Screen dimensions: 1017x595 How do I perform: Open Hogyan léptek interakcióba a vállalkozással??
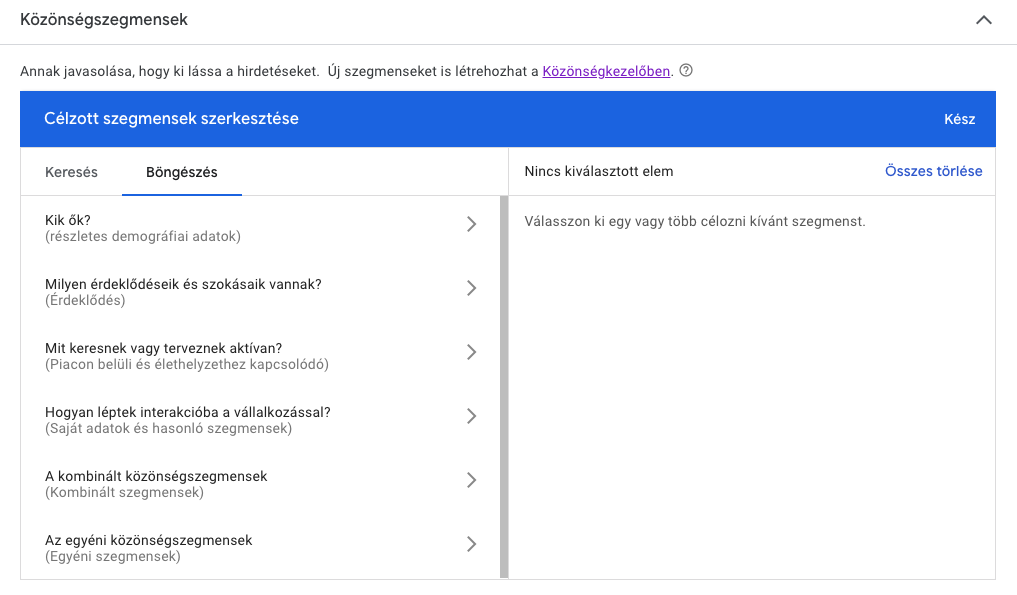tap(187, 412)
